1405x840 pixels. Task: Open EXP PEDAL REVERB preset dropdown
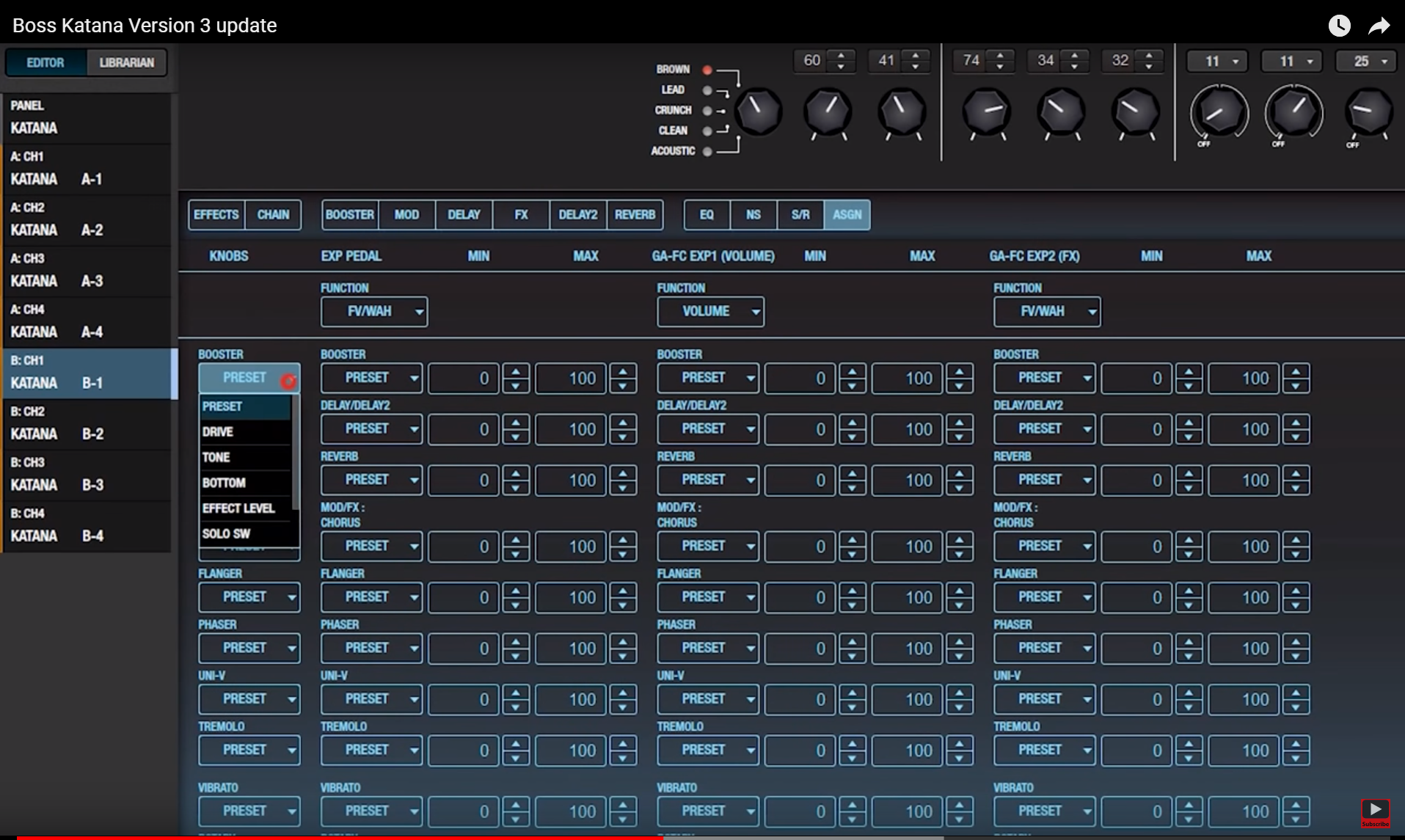tap(372, 480)
